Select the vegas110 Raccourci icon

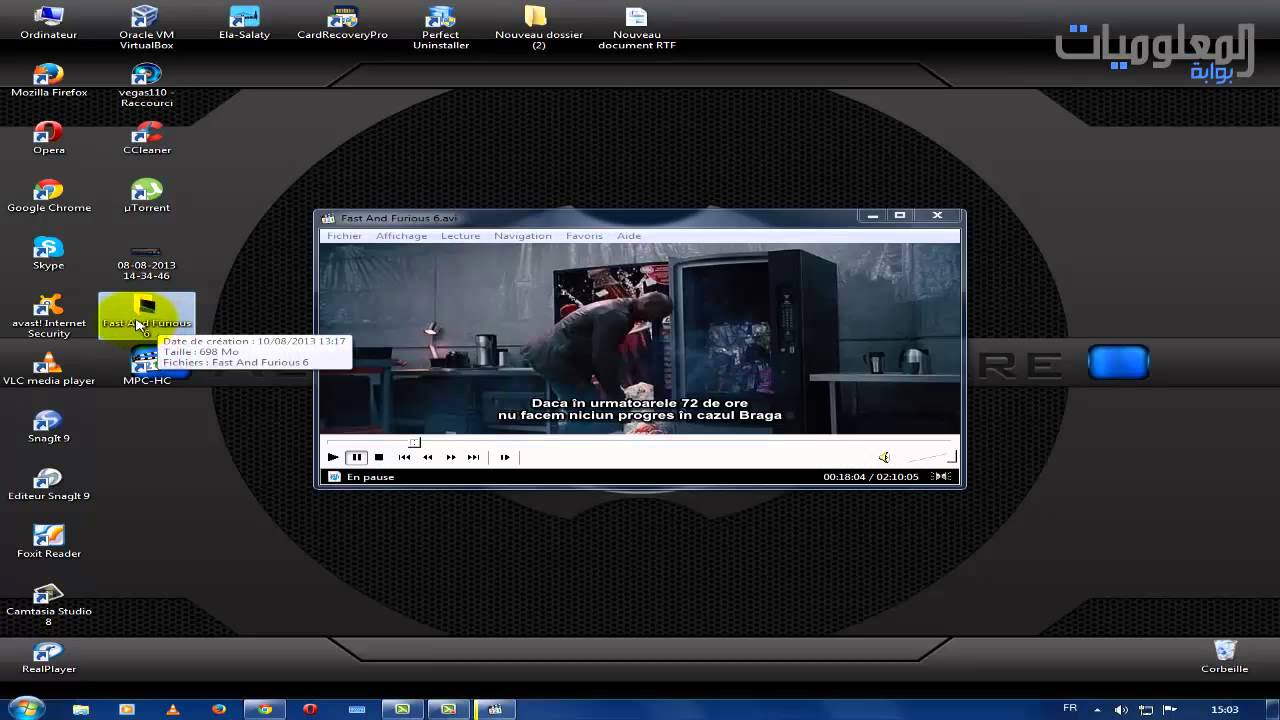[146, 86]
